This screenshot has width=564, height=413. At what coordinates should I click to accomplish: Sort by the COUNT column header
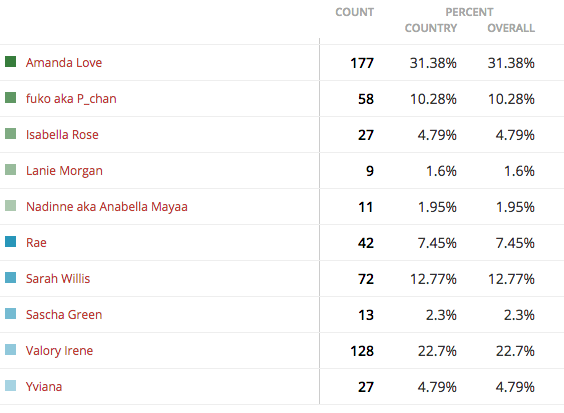click(x=354, y=12)
